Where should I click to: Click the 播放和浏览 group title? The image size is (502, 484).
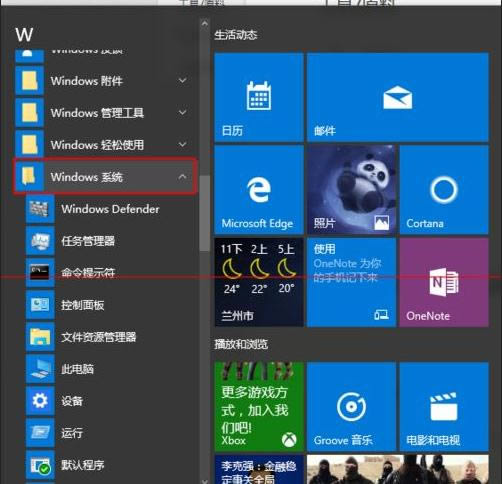[x=241, y=344]
